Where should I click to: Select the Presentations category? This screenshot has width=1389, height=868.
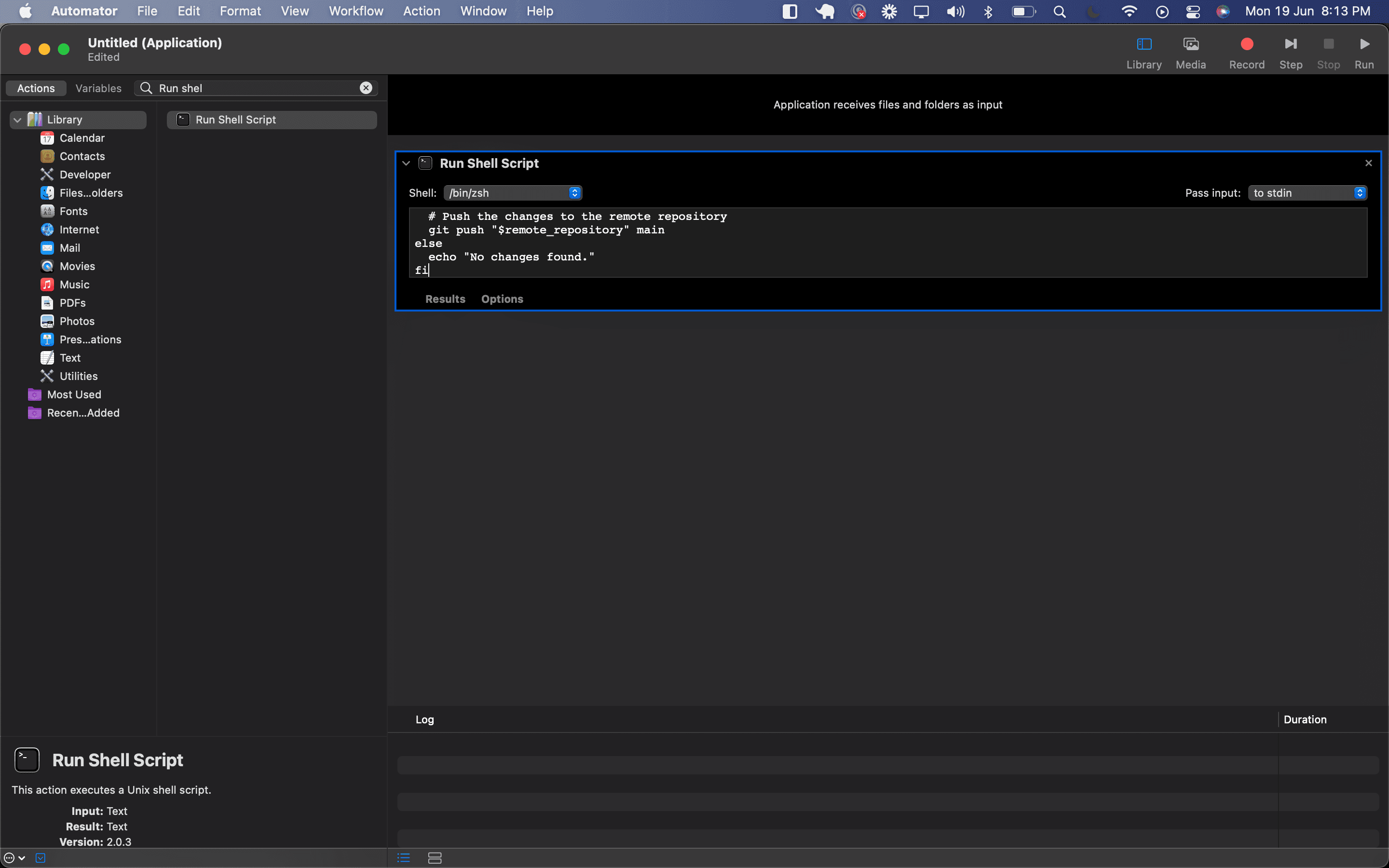click(81, 340)
